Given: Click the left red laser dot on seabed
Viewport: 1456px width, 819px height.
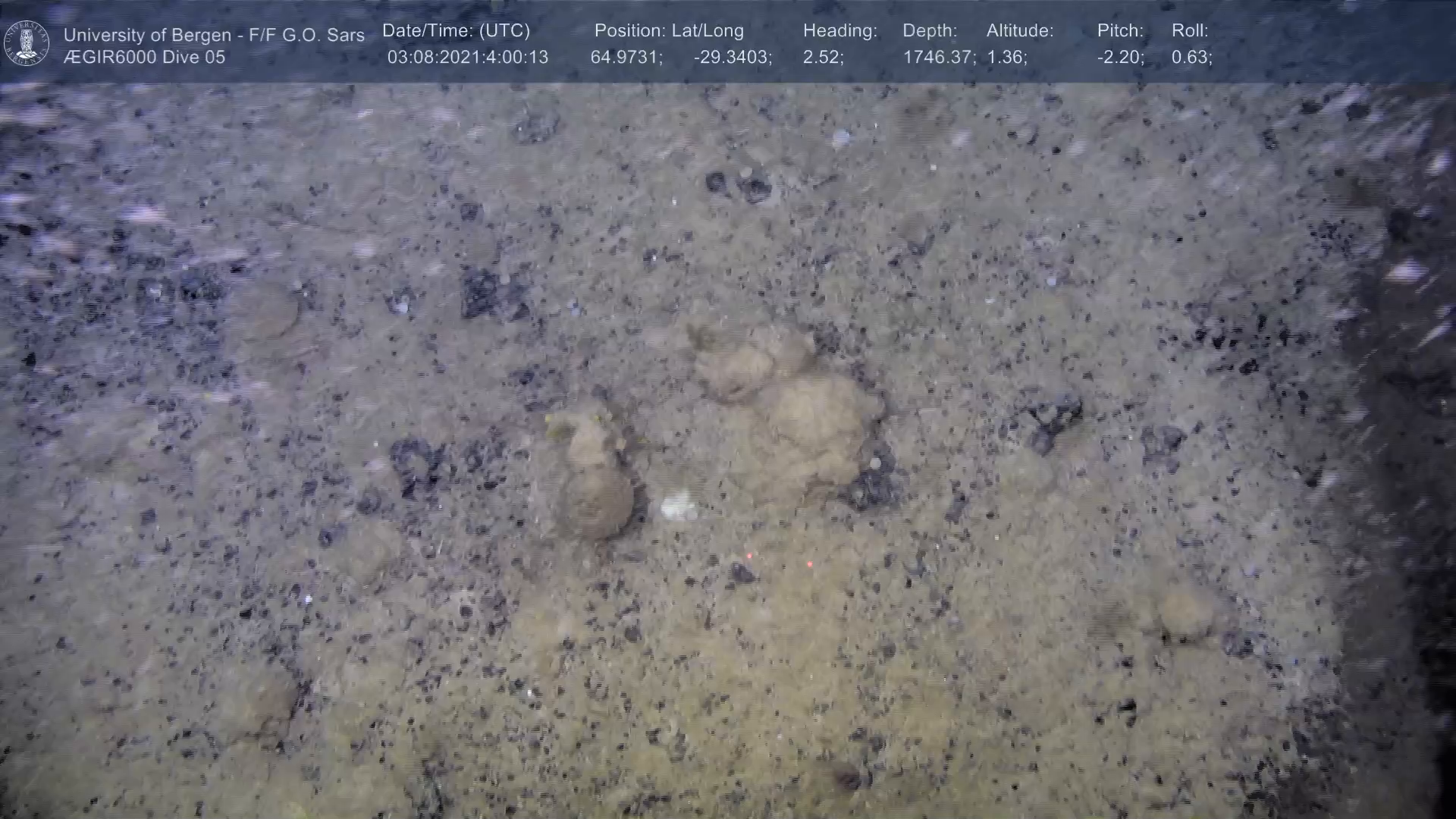Looking at the screenshot, I should coord(749,557).
